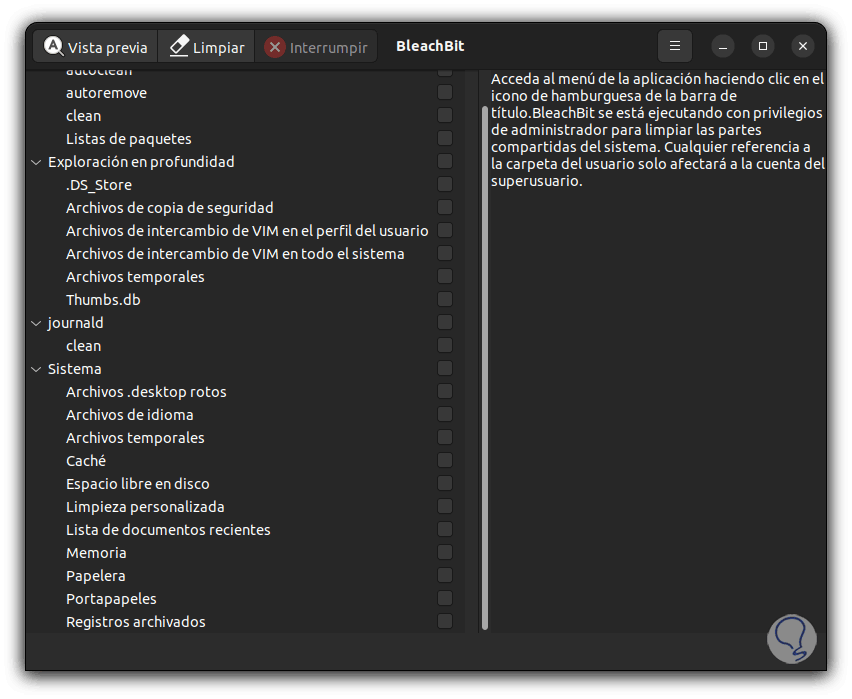Click the BleachBit window title
The width and height of the screenshot is (852, 699).
(430, 46)
